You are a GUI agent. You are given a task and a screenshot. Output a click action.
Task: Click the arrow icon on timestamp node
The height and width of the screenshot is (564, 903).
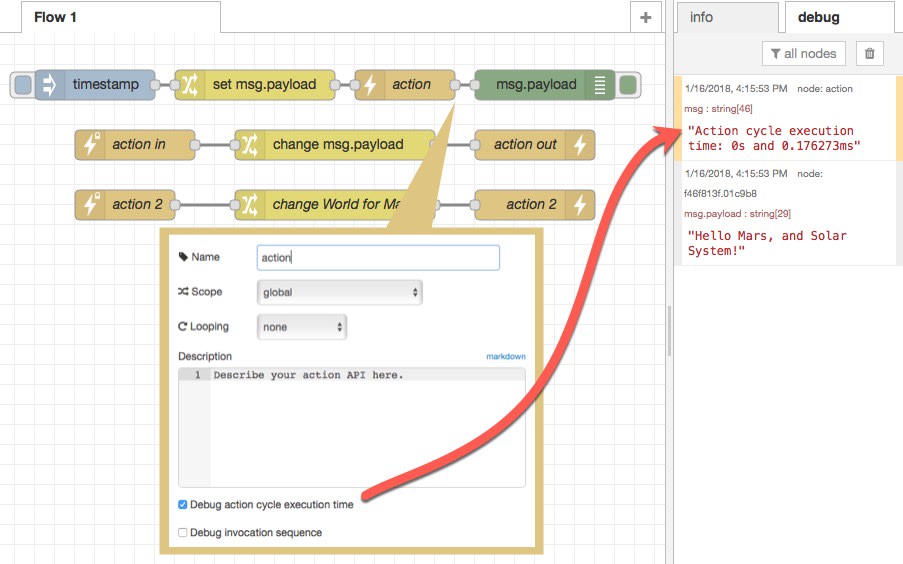[50, 85]
